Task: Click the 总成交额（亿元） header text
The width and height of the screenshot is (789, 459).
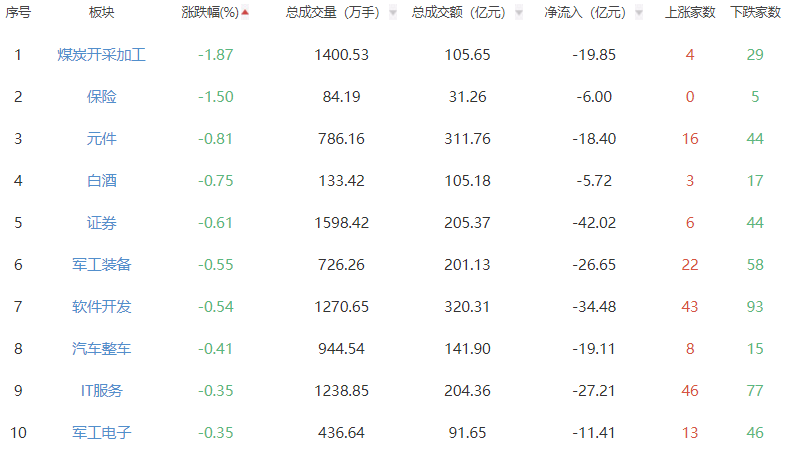Action: point(458,13)
